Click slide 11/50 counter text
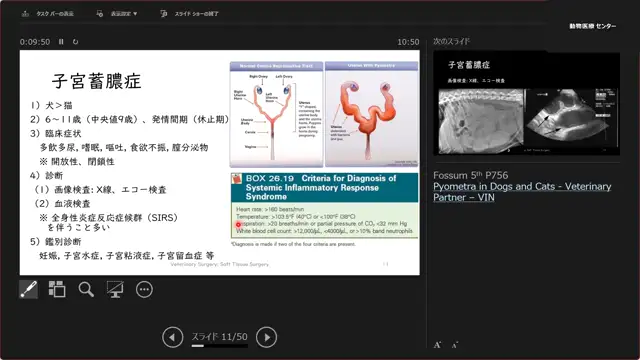640x360 pixels. point(220,337)
